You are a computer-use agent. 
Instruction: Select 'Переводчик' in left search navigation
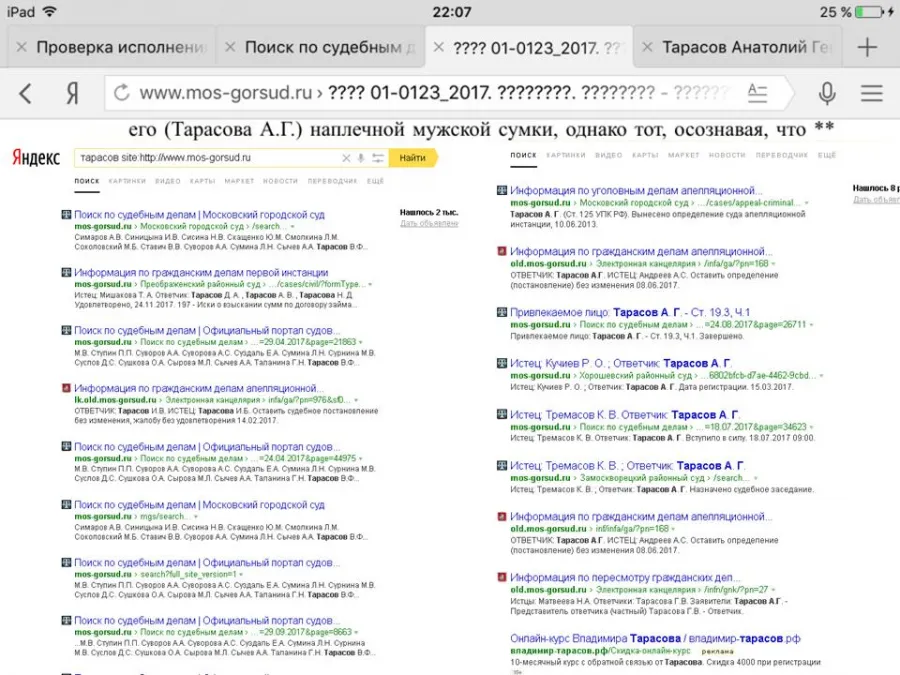[x=332, y=181]
